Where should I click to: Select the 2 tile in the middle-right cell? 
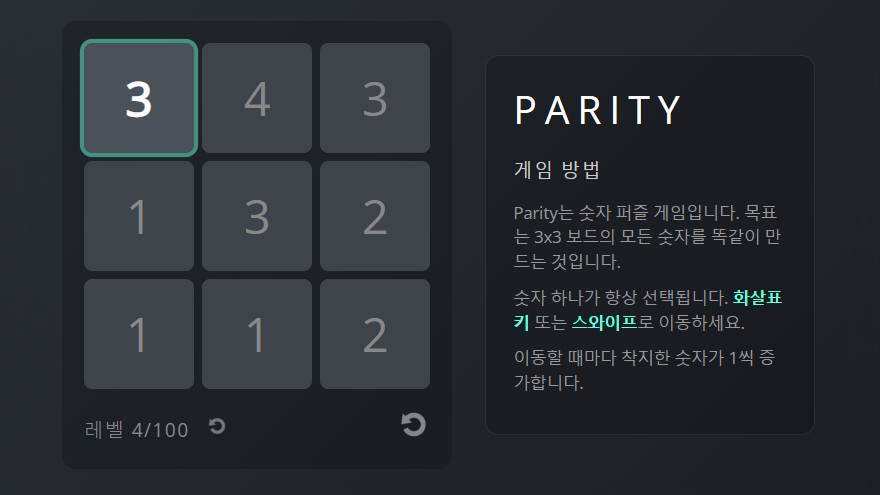pos(375,216)
